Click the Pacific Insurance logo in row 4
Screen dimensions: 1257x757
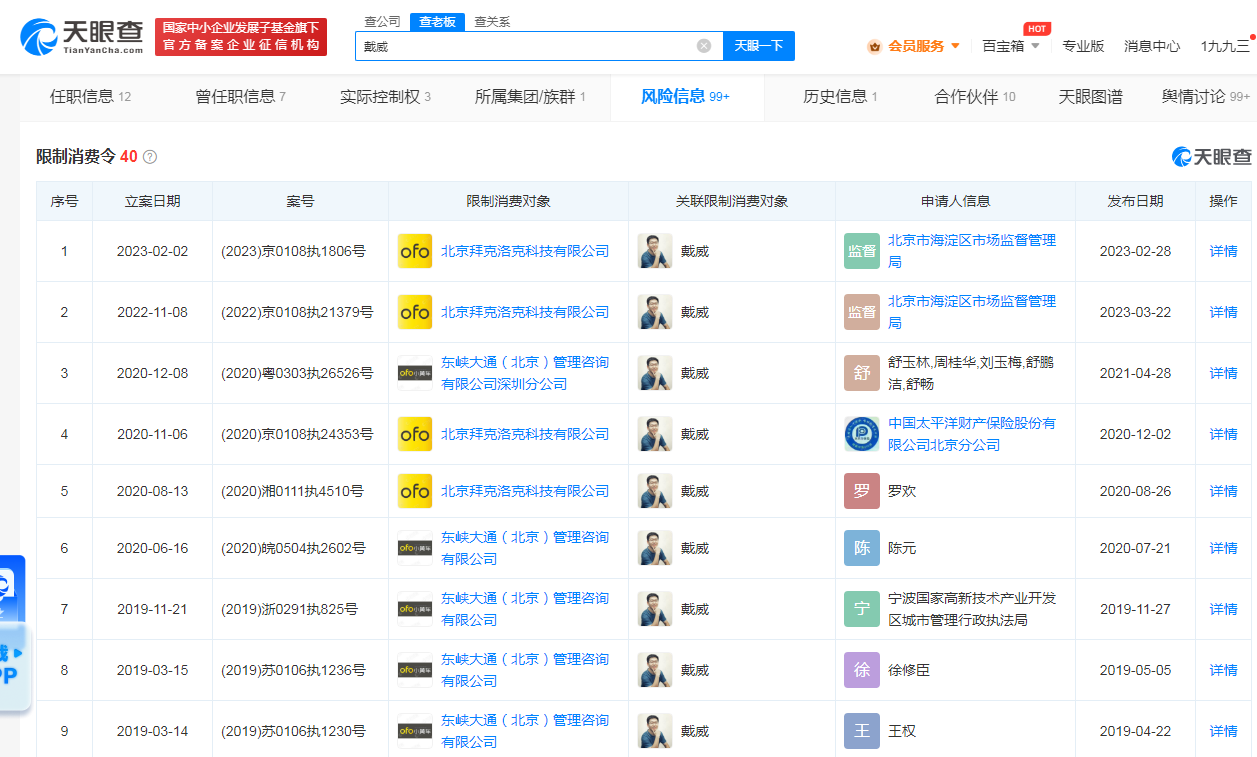862,434
